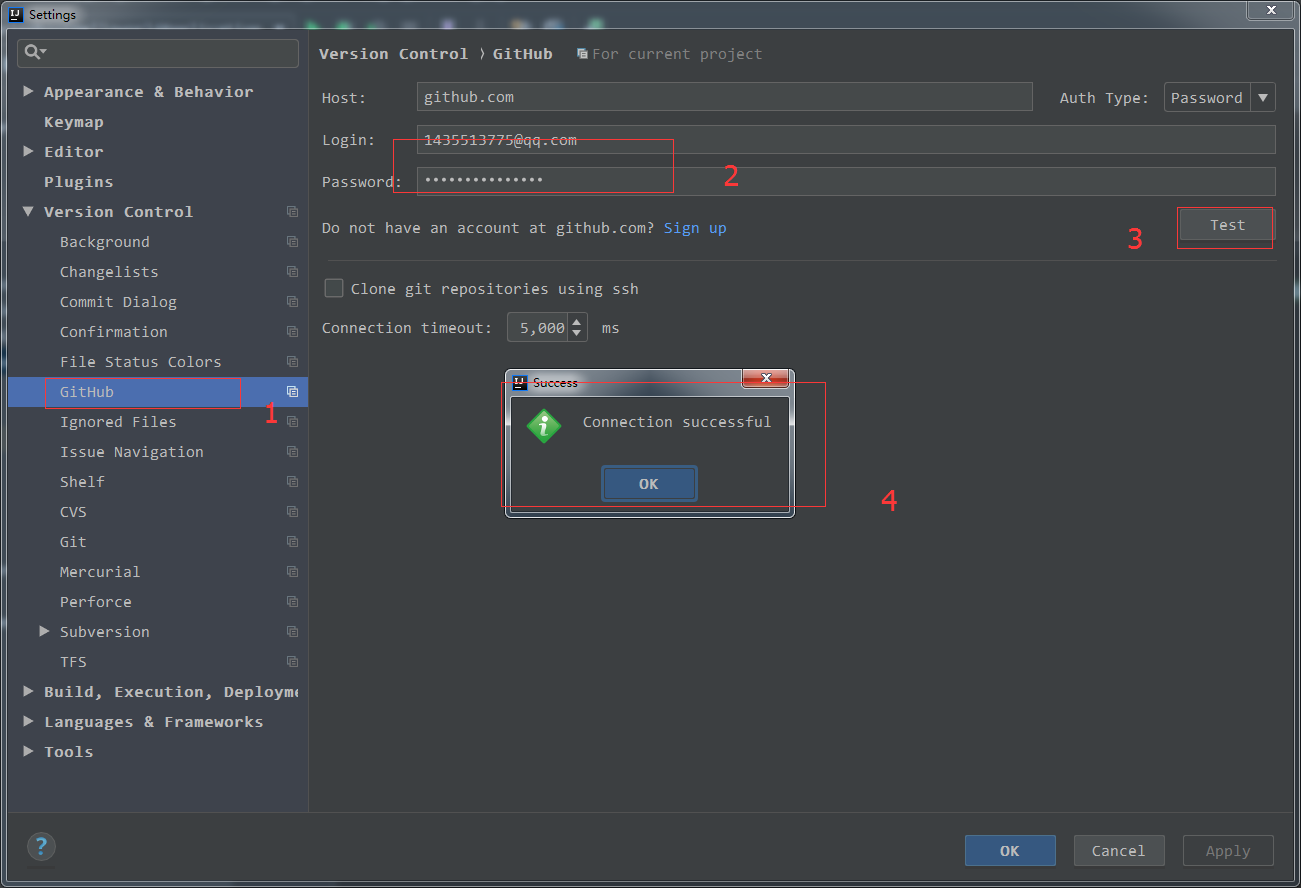
Task: Click the Login email field
Action: coord(846,140)
